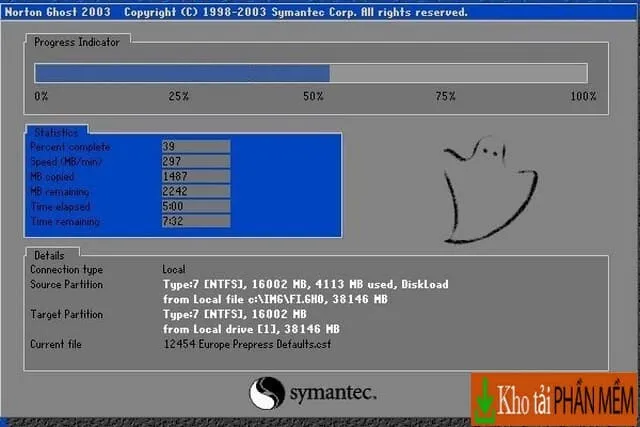Screen dimensions: 640x427
Task: Click source text '4113 MB used, DiskLoad'
Action: tap(382, 285)
